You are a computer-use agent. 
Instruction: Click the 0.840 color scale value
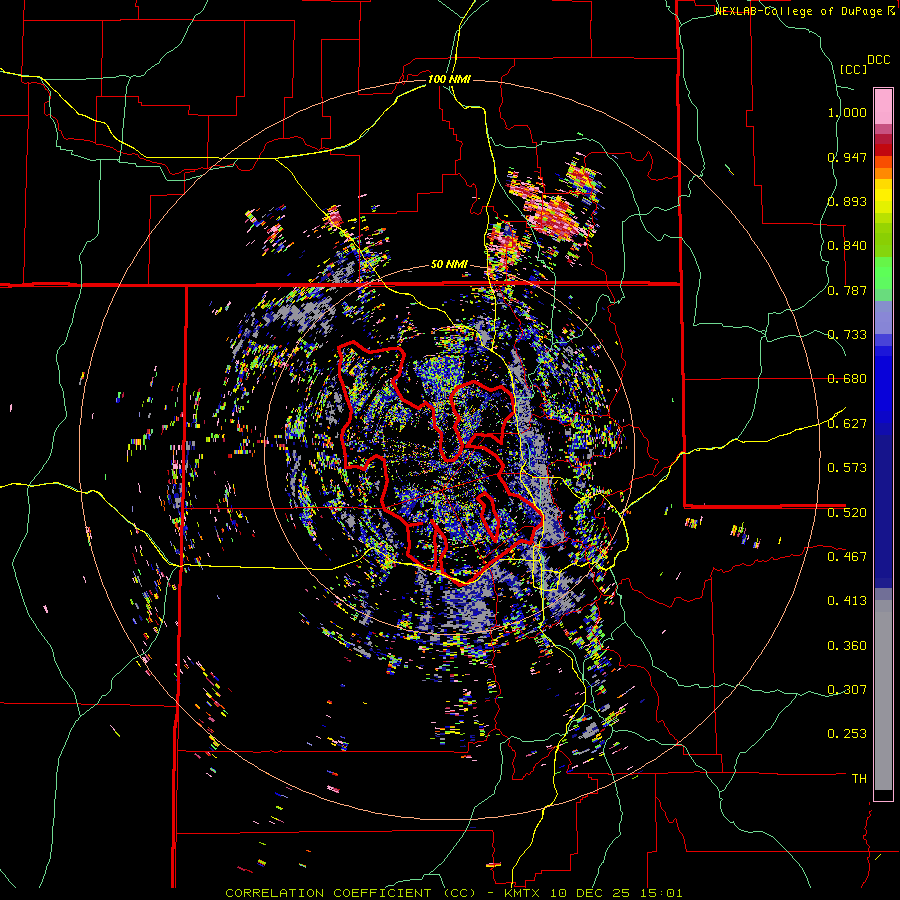tap(847, 246)
